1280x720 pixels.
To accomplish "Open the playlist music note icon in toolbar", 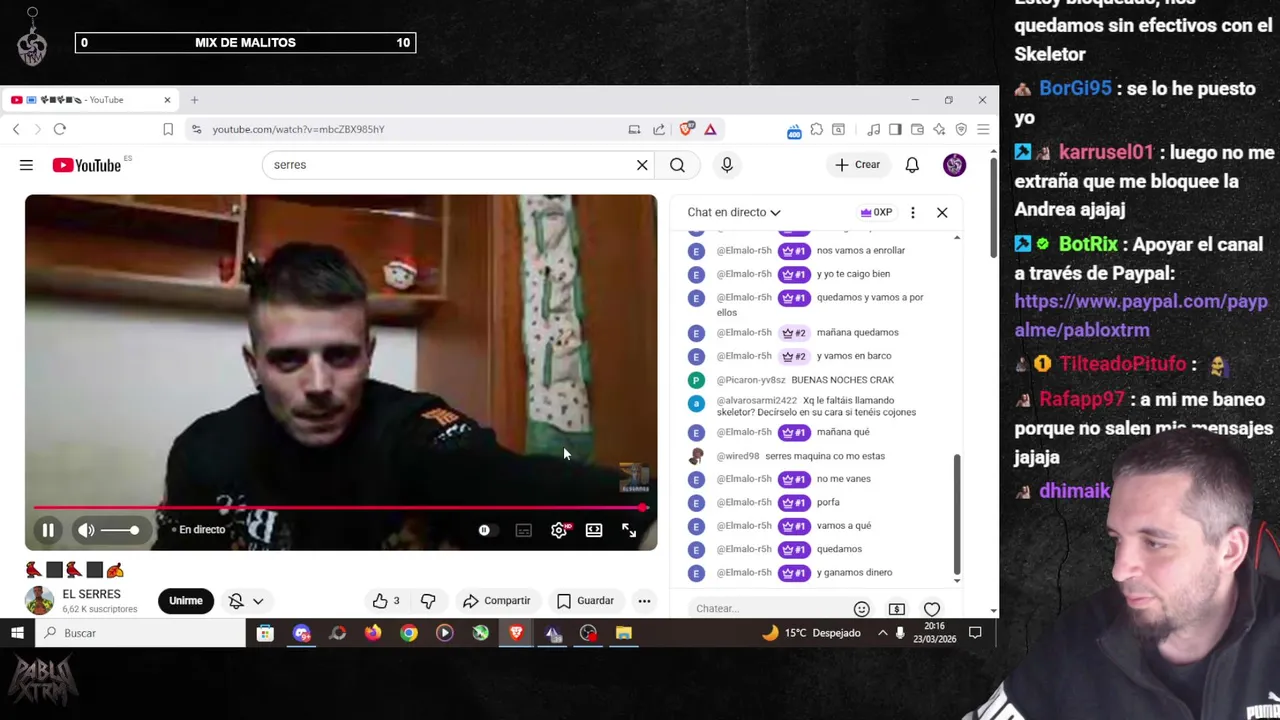I will [874, 129].
